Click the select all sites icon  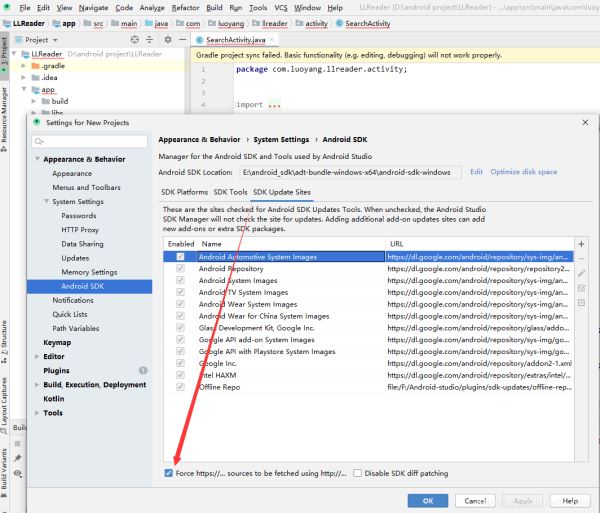coord(581,288)
